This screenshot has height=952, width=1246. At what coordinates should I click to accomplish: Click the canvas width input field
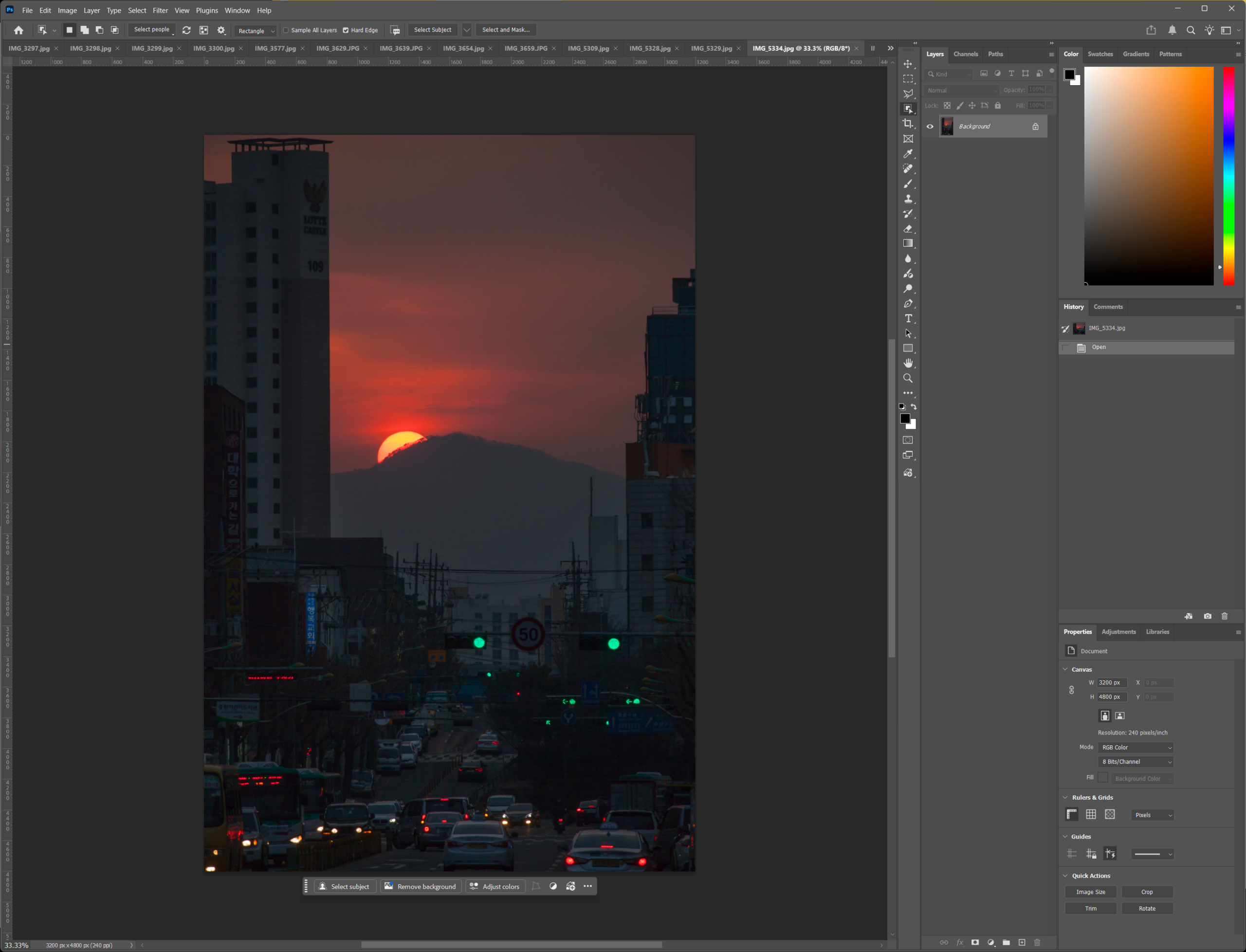pos(1111,683)
